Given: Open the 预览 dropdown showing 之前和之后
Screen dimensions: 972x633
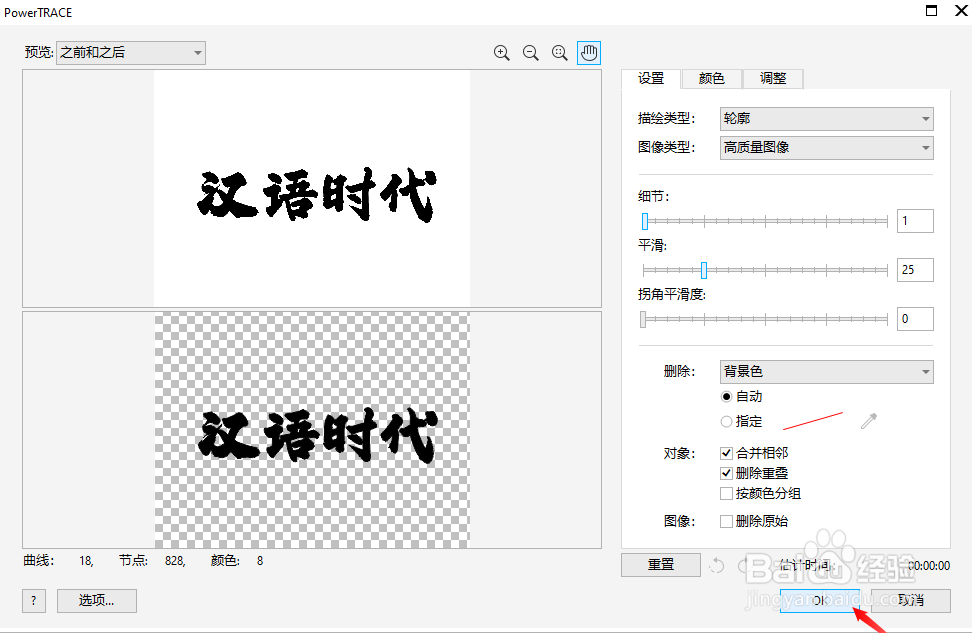Looking at the screenshot, I should click(x=130, y=52).
